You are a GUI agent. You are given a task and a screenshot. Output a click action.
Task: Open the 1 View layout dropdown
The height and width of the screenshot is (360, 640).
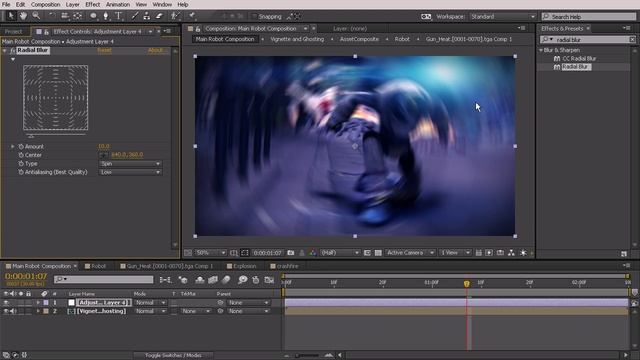tap(455, 253)
